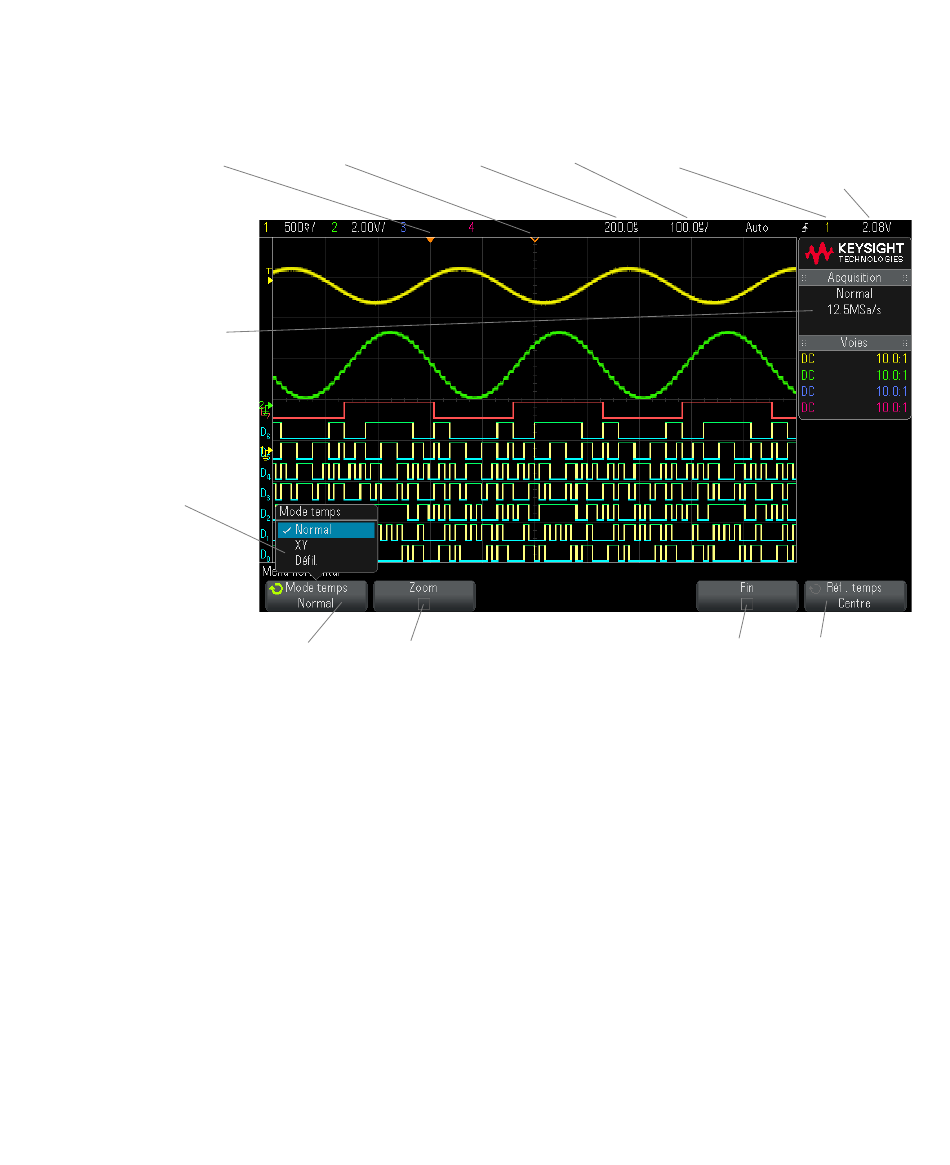
Task: Click the hollow time reference marker
Action: (x=534, y=239)
